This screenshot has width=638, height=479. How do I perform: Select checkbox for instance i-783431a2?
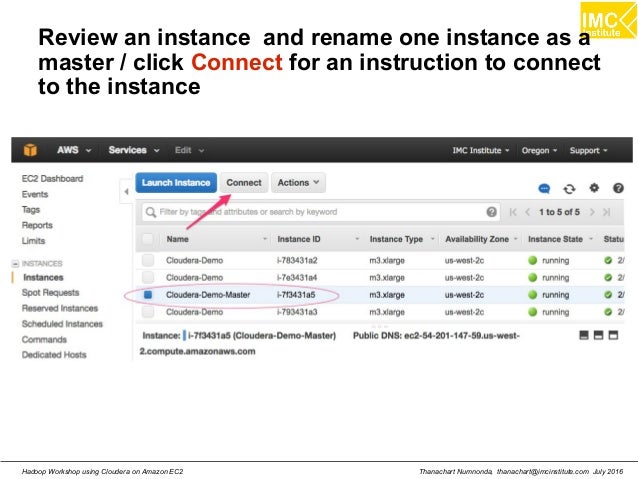click(148, 260)
